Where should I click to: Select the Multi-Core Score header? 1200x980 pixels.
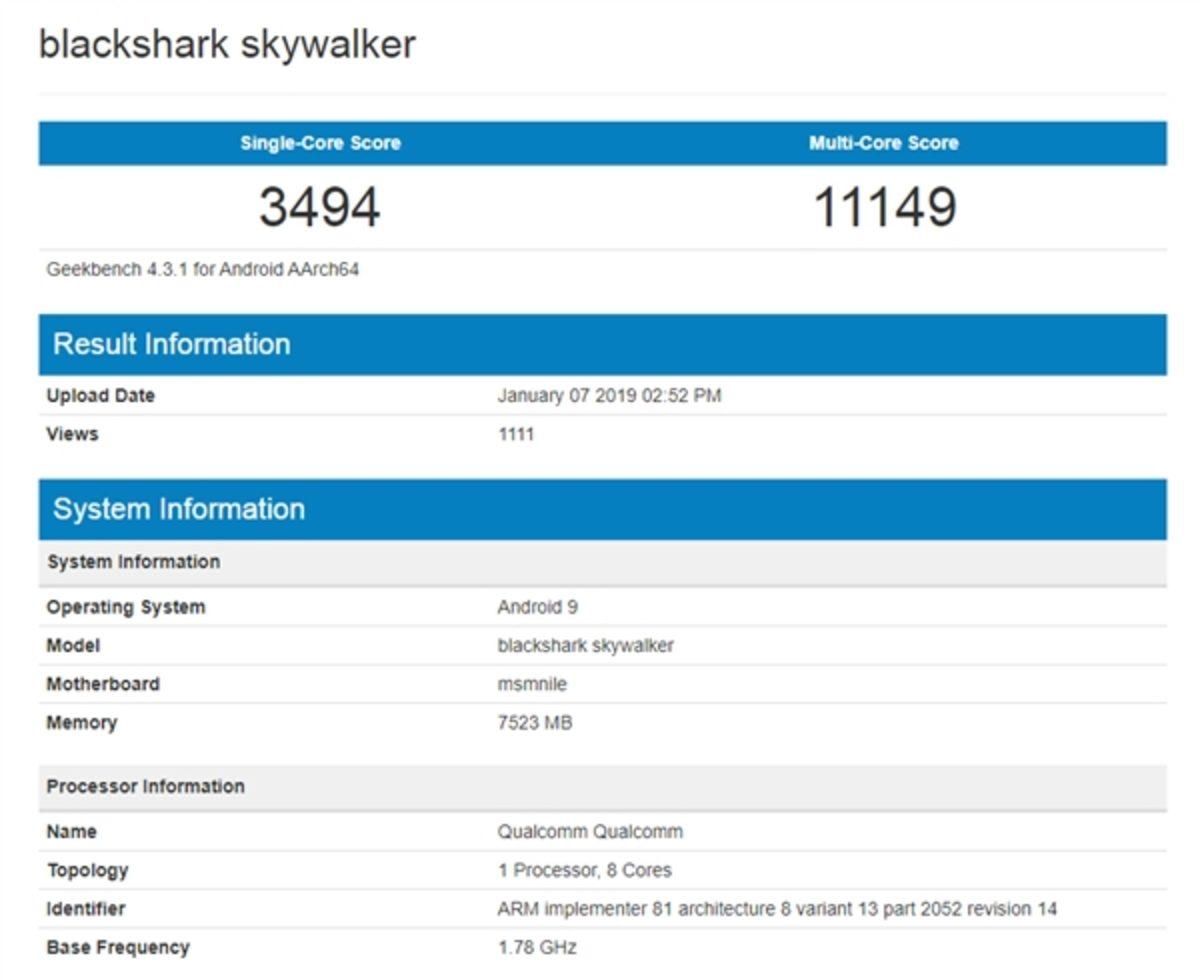pyautogui.click(x=883, y=142)
